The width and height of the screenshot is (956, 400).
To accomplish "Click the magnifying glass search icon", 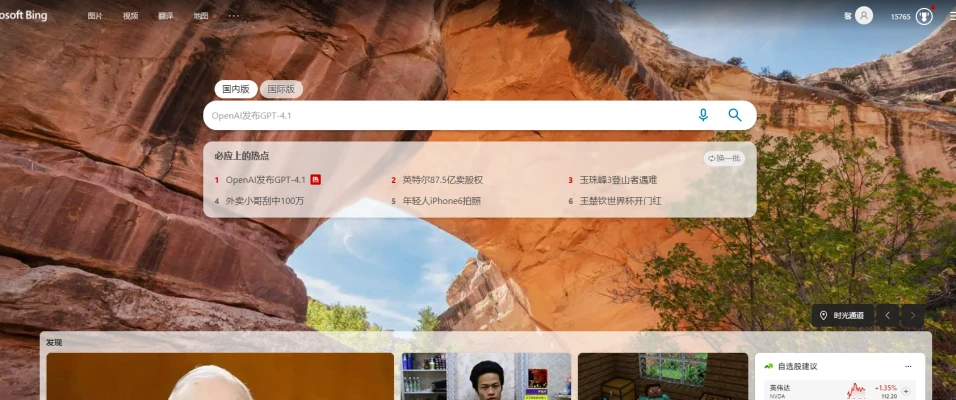I will pyautogui.click(x=735, y=115).
